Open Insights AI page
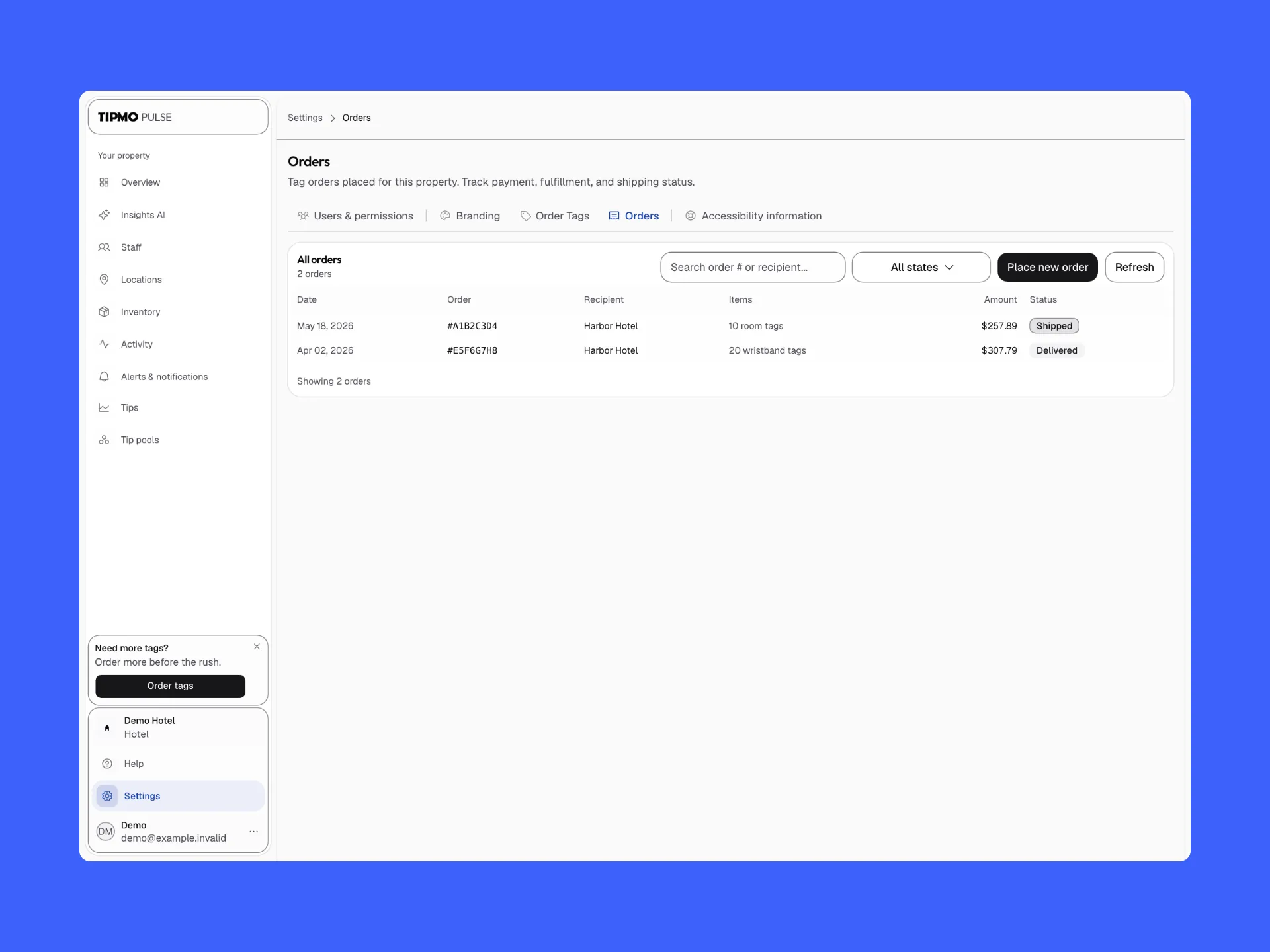The height and width of the screenshot is (952, 1270). pyautogui.click(x=177, y=215)
